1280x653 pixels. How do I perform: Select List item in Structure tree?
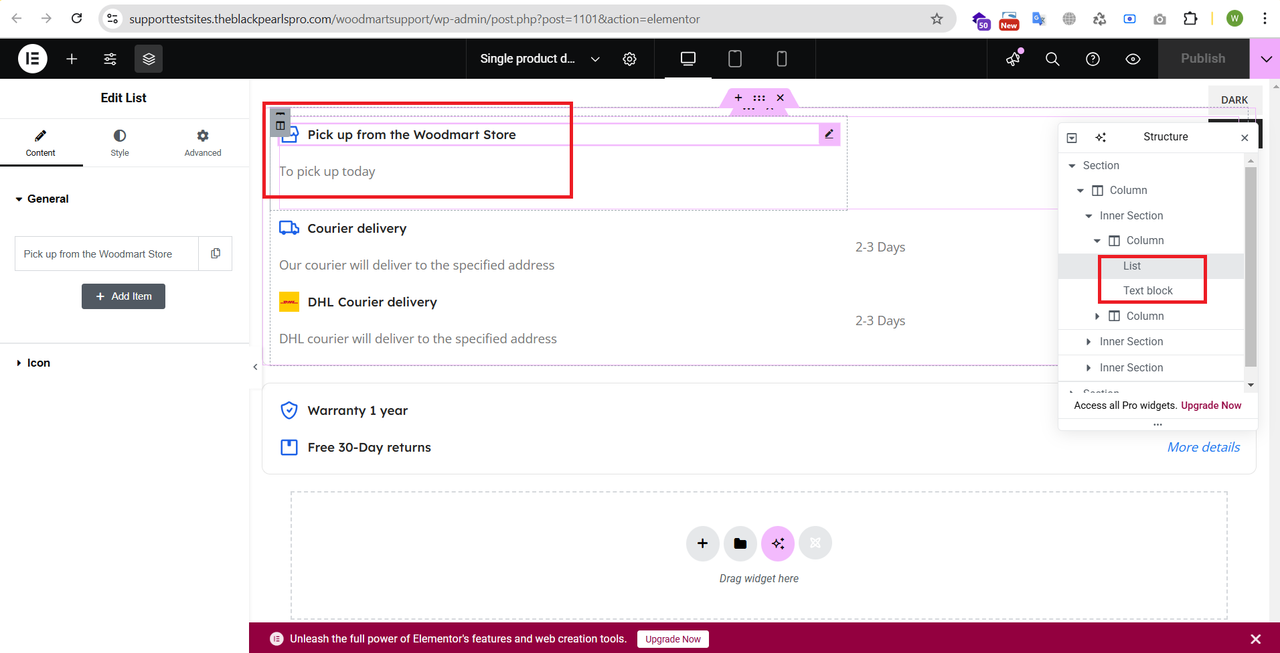1132,266
